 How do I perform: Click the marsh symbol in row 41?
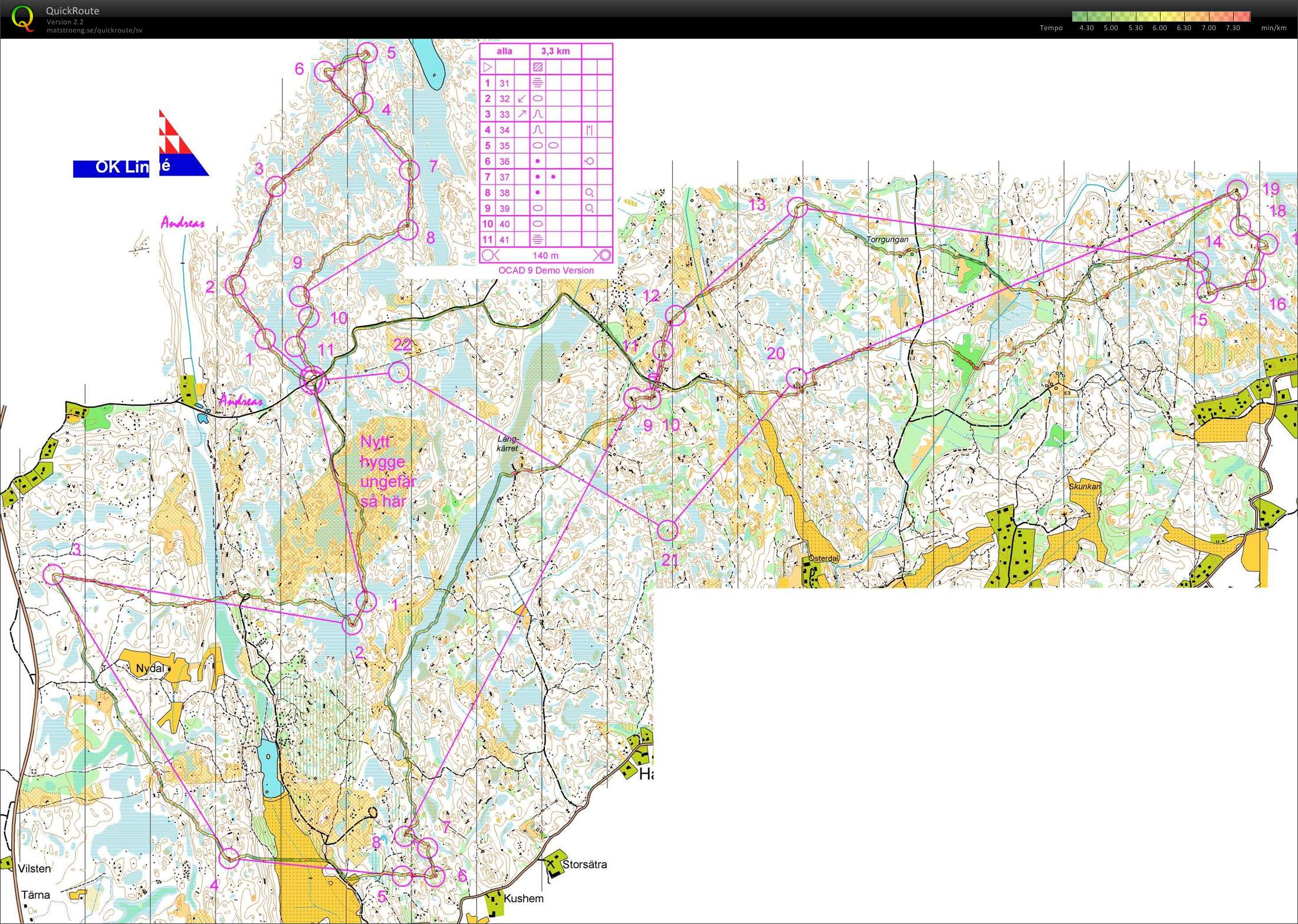coord(538,239)
